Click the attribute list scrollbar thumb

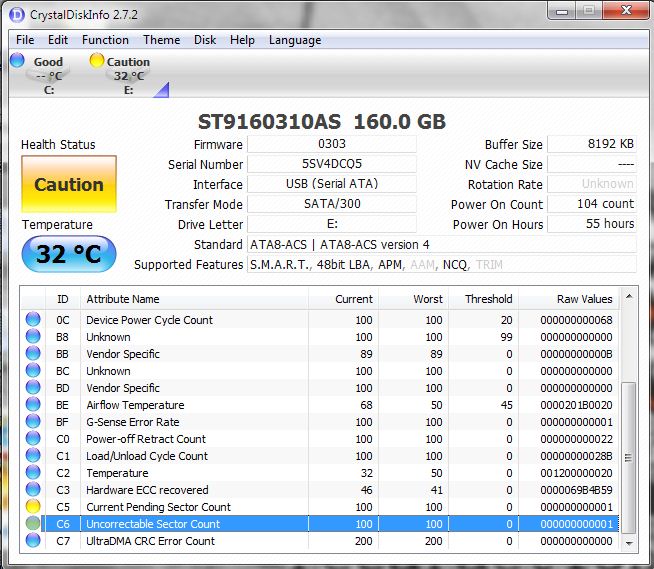click(x=629, y=458)
